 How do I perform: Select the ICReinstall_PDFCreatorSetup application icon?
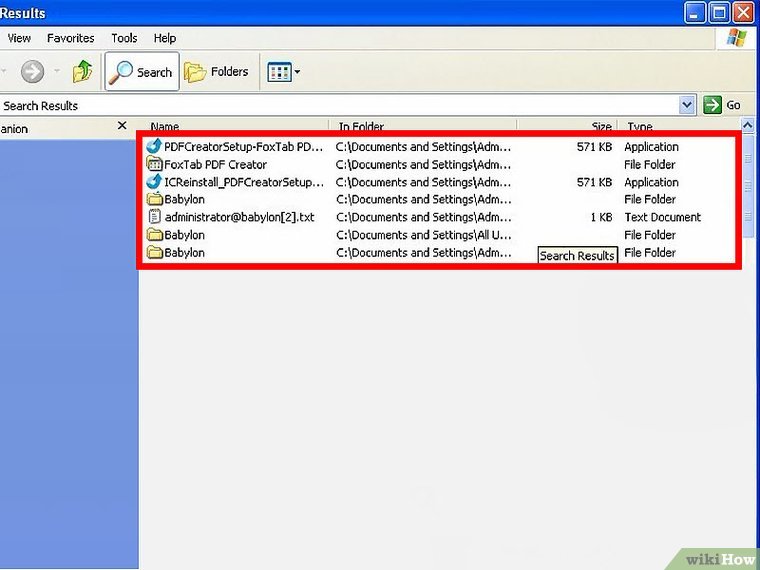[x=154, y=182]
